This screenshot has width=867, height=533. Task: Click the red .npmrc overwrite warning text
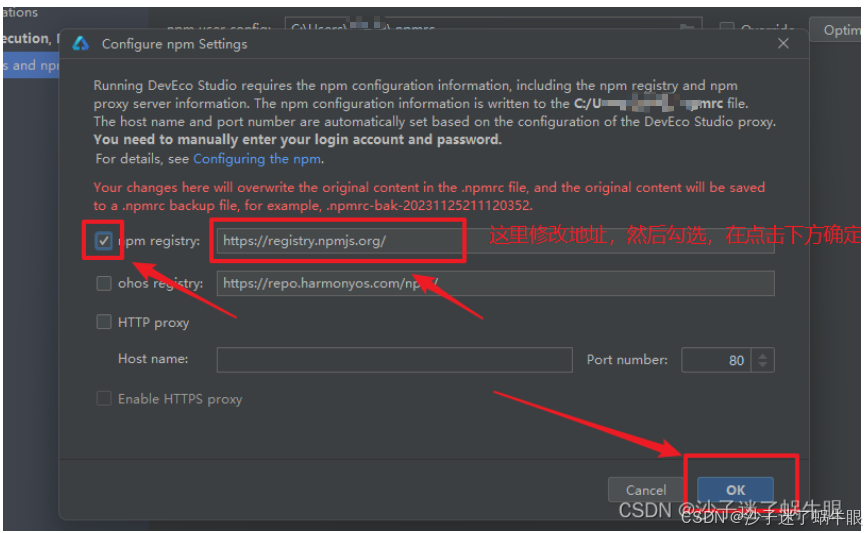[429, 196]
